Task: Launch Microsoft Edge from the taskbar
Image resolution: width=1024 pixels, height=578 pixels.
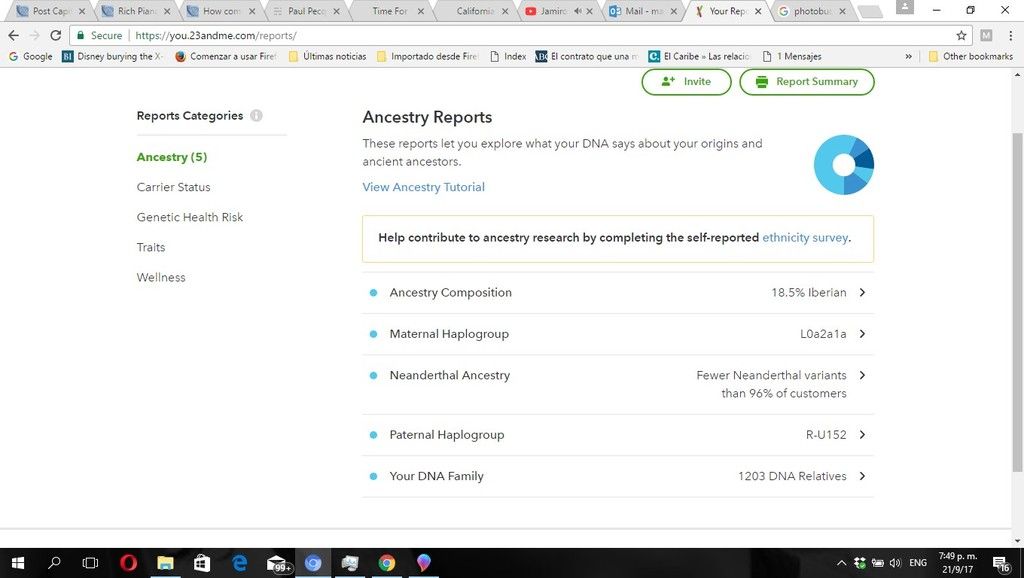Action: [x=240, y=562]
